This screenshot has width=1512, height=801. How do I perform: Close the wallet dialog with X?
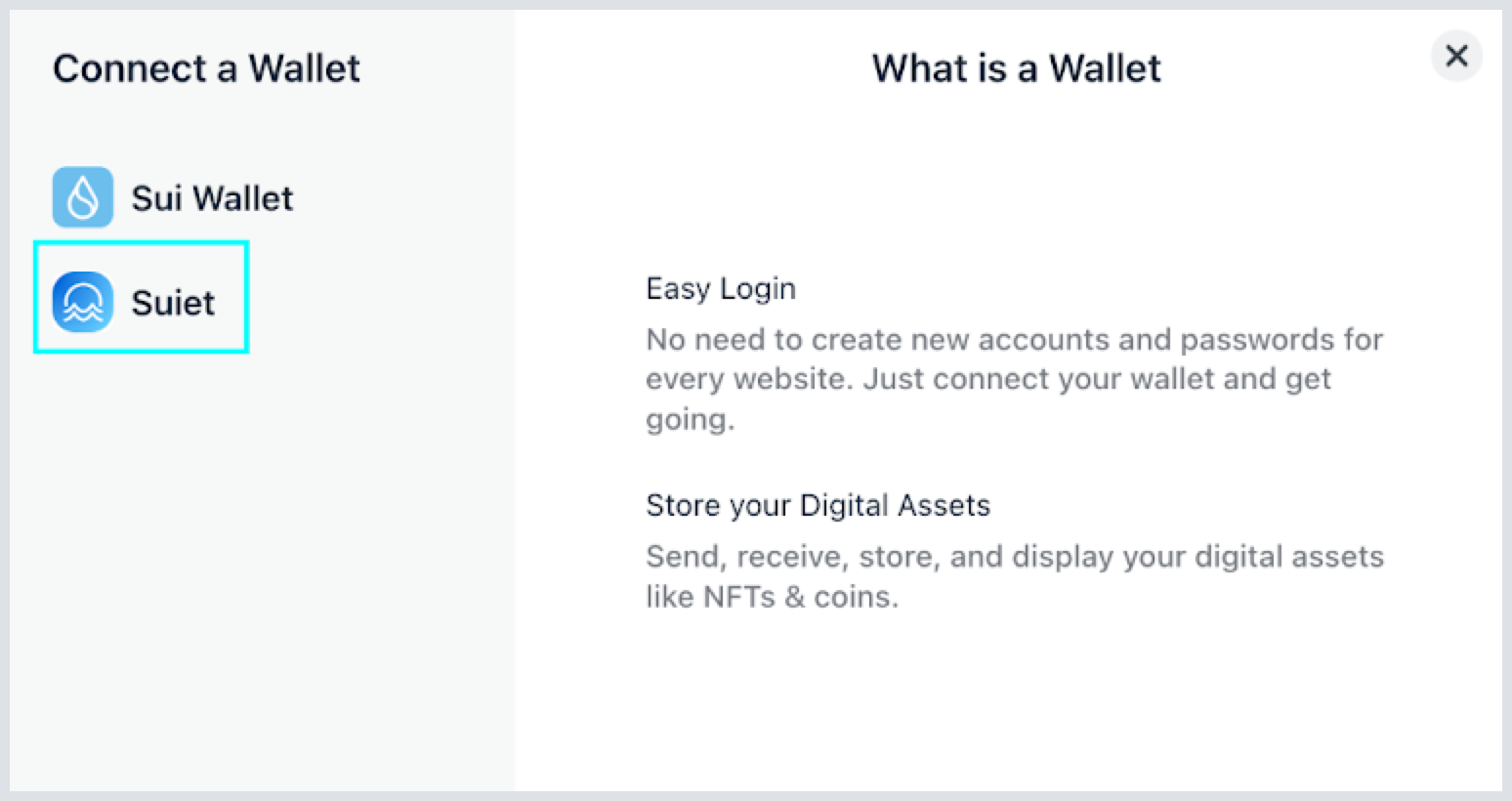coord(1456,56)
